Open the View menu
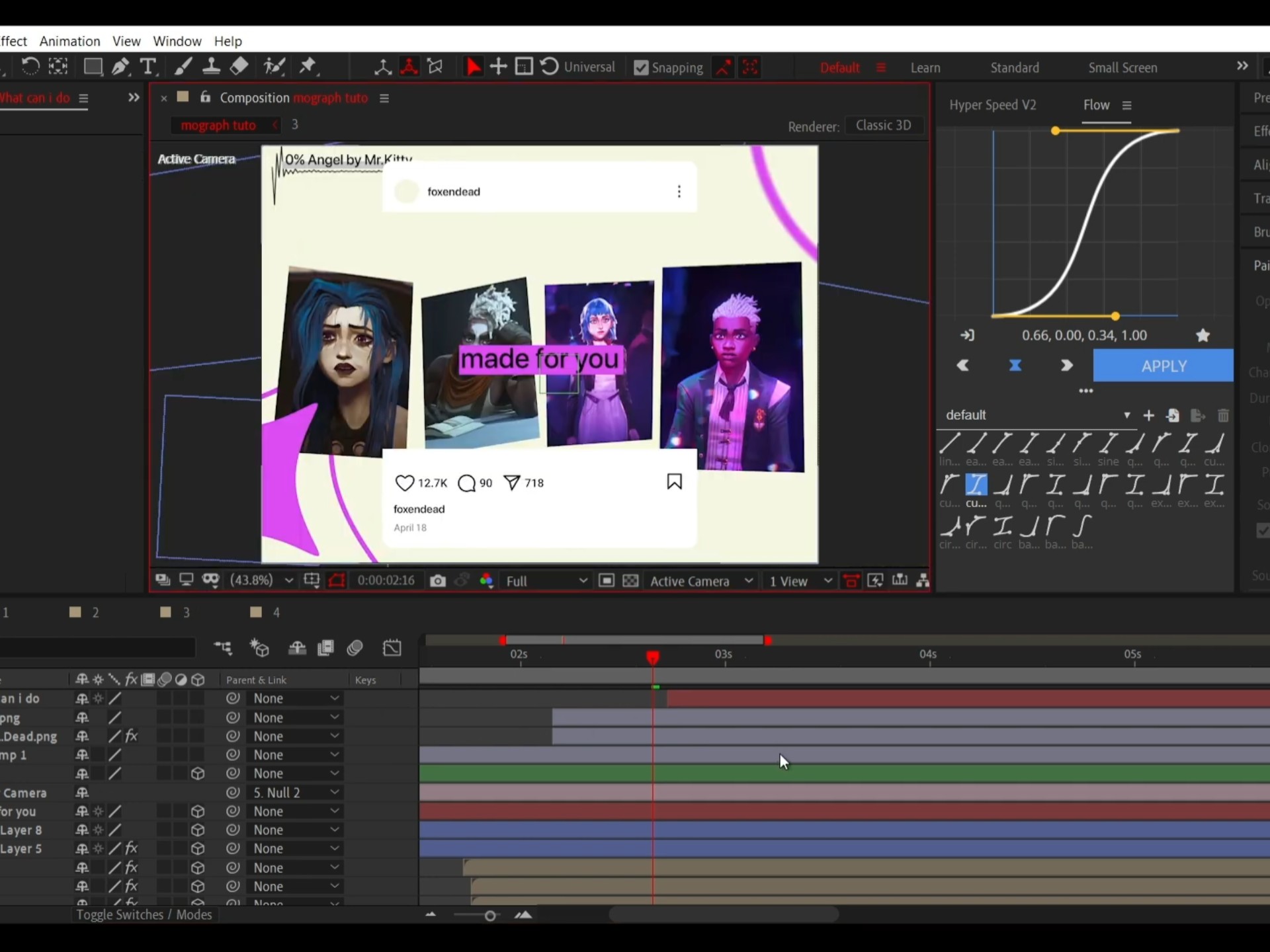Image resolution: width=1270 pixels, height=952 pixels. [126, 41]
